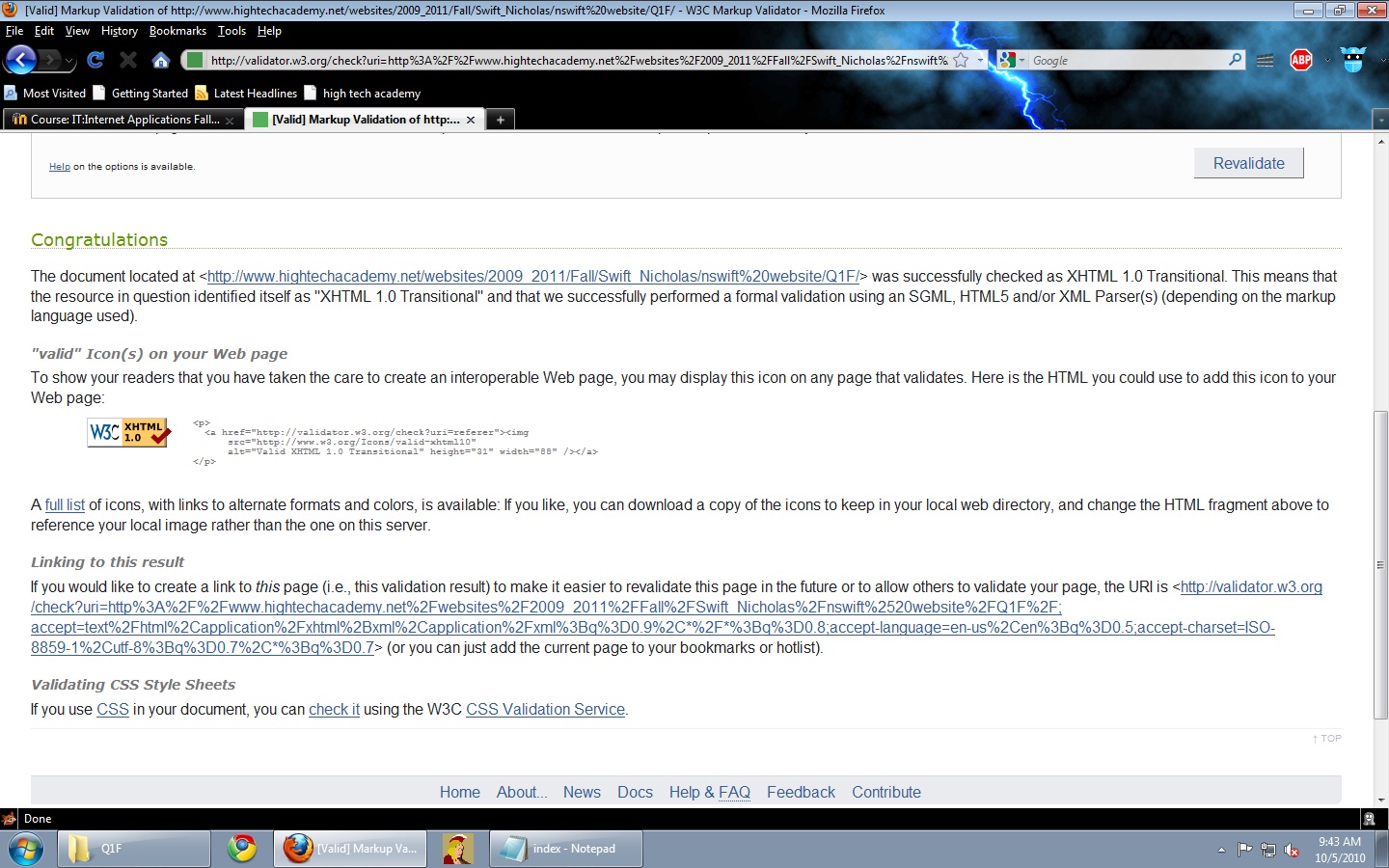The height and width of the screenshot is (868, 1389).
Task: Focus the Google search field
Action: (1127, 60)
